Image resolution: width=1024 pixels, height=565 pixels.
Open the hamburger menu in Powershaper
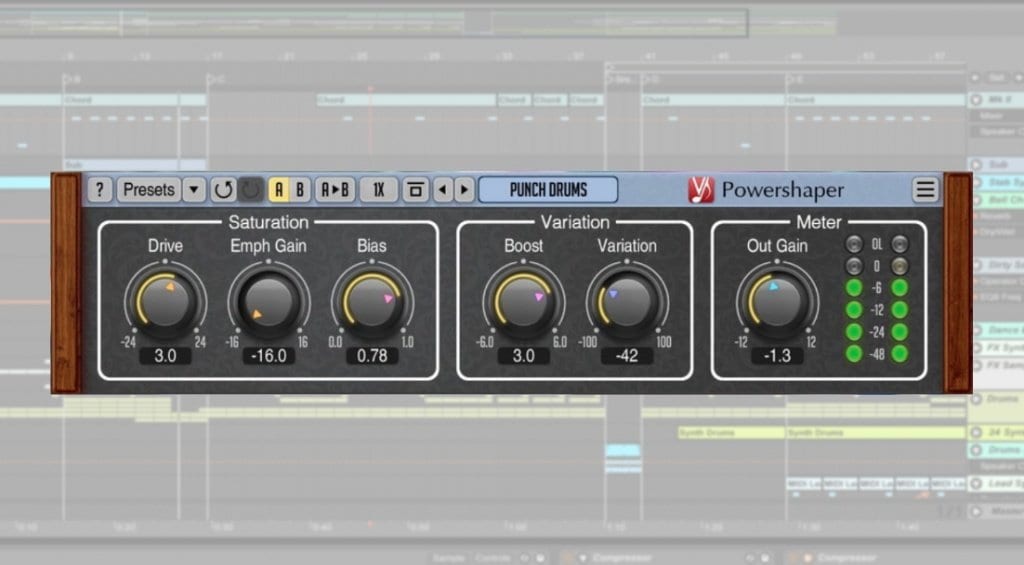tap(925, 190)
